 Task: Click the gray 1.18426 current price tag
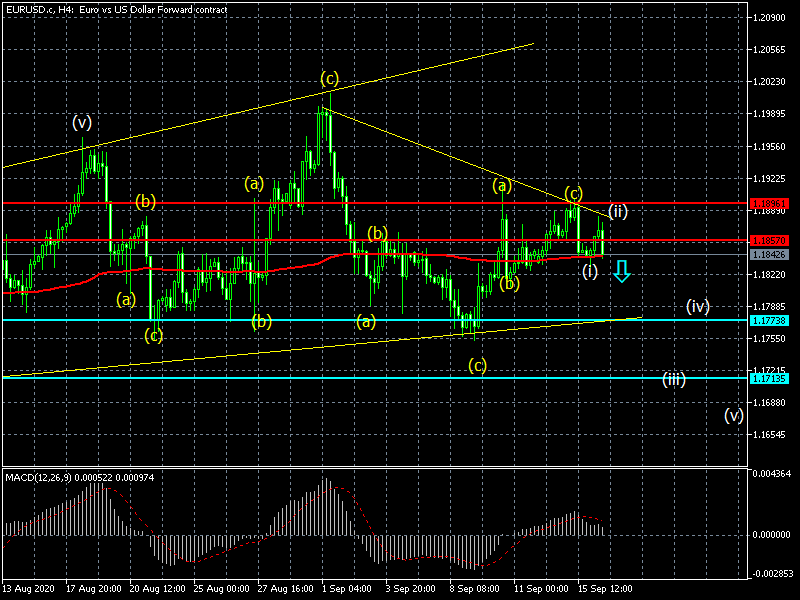click(769, 255)
